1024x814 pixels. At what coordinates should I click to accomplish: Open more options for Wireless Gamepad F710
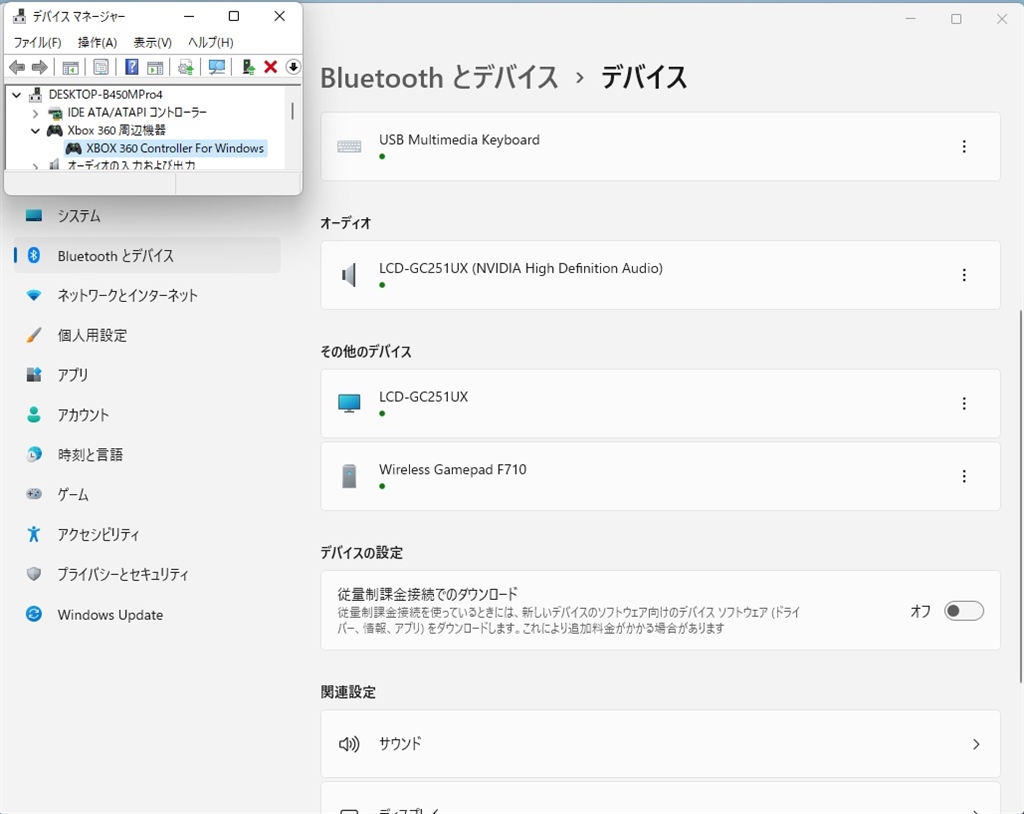(964, 476)
